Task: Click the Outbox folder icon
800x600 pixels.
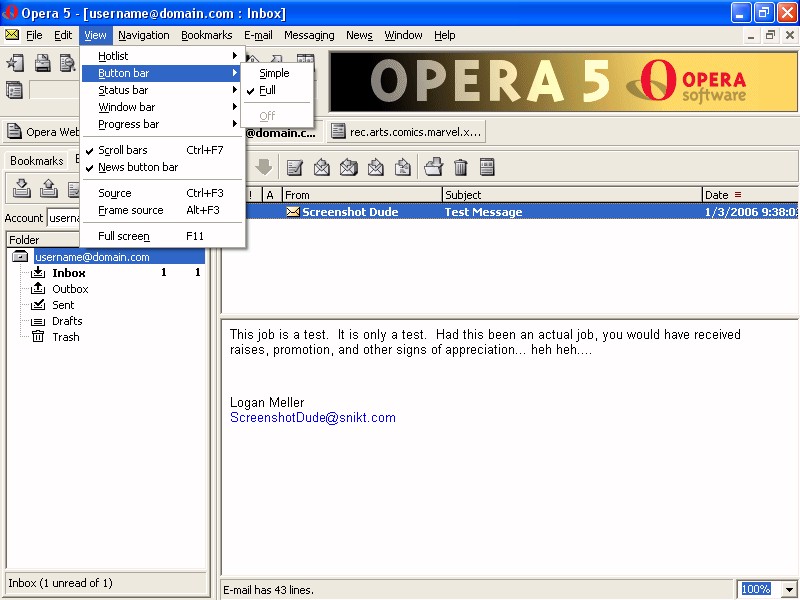Action: (38, 289)
